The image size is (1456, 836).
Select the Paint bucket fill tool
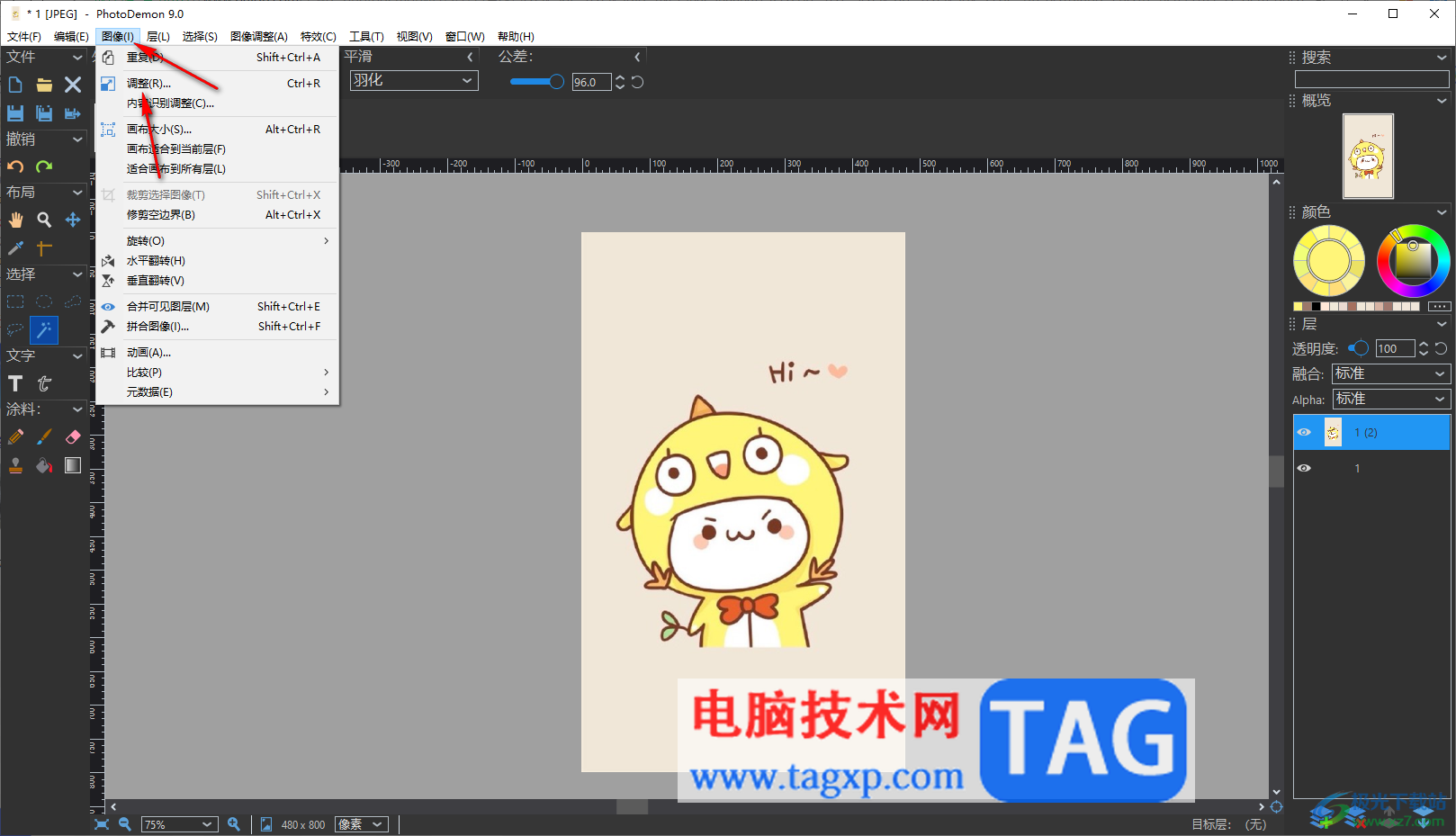(44, 465)
